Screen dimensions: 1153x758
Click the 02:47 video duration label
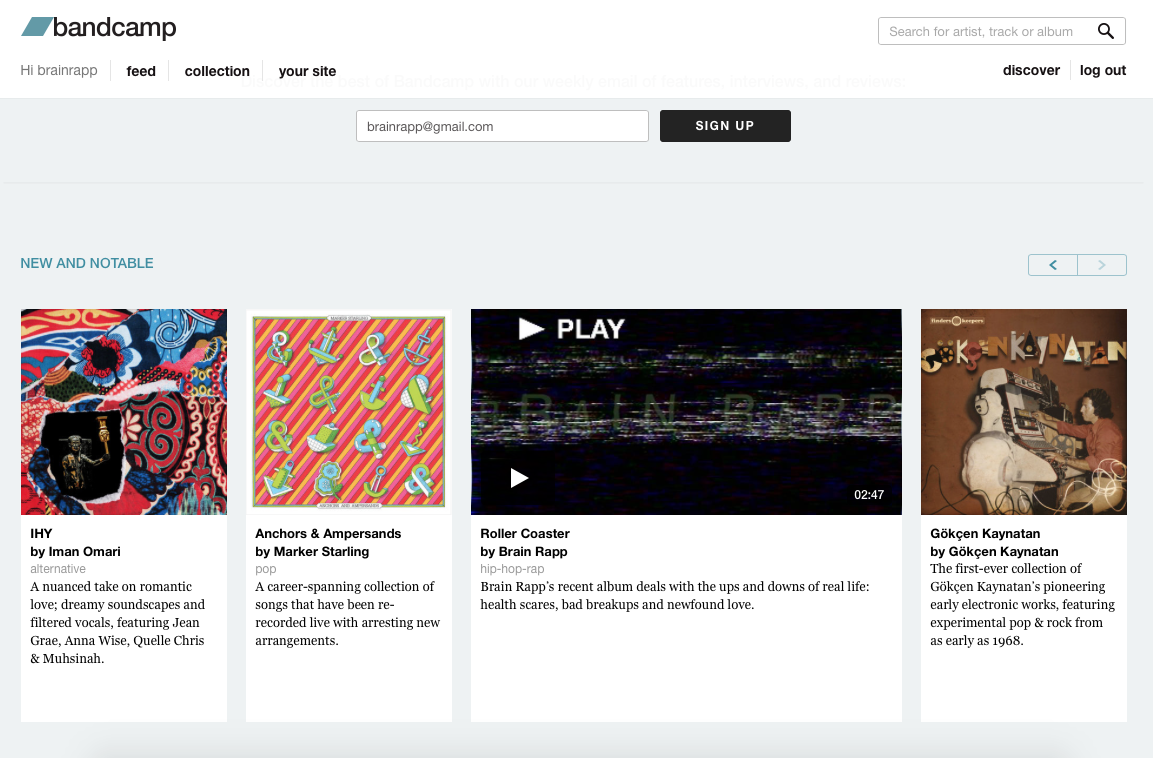(868, 495)
